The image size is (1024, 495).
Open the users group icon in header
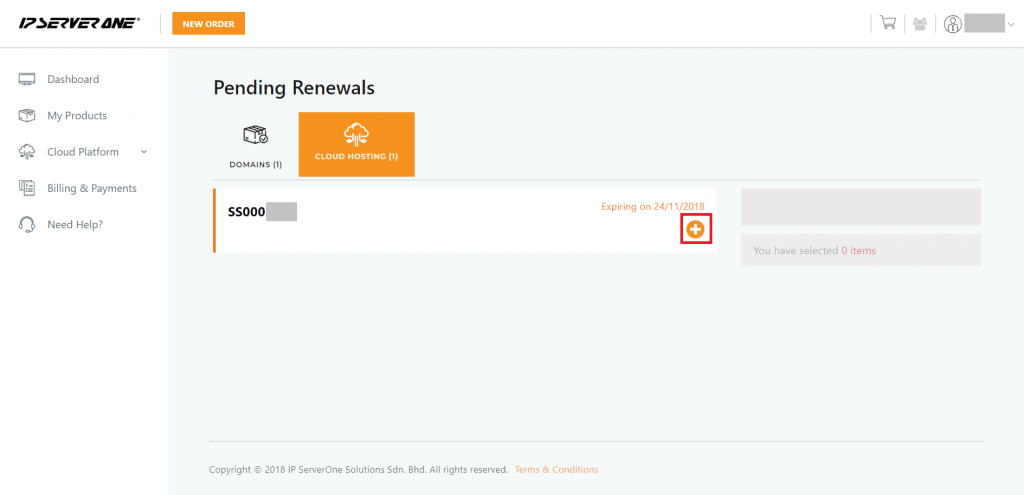pyautogui.click(x=920, y=24)
